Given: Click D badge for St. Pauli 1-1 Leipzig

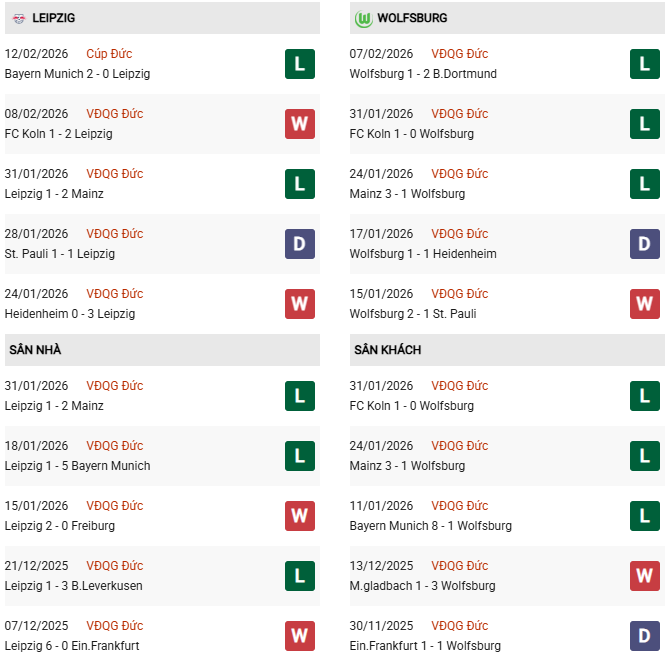Looking at the screenshot, I should [299, 244].
